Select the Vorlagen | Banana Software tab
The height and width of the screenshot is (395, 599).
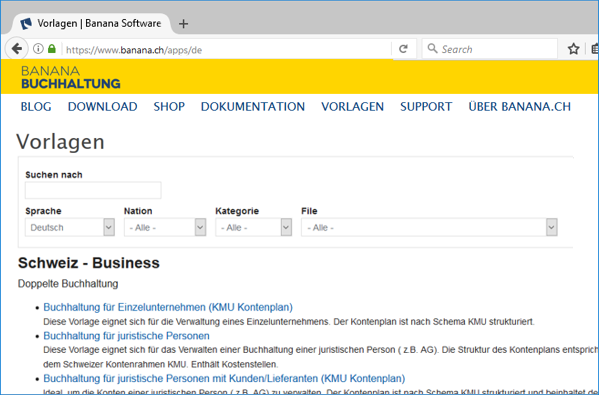coord(92,24)
